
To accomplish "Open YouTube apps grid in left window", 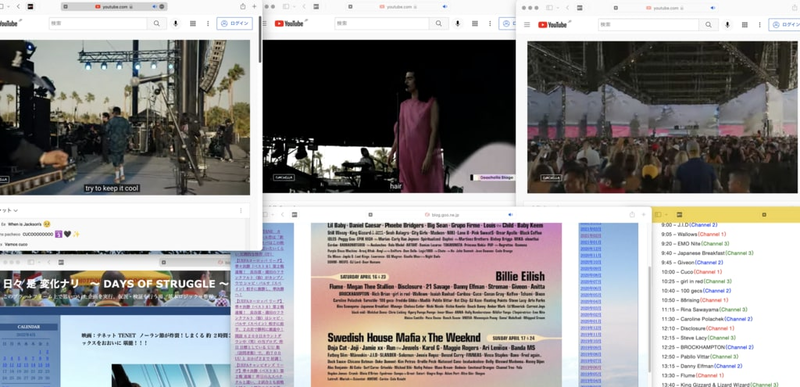I will point(193,23).
